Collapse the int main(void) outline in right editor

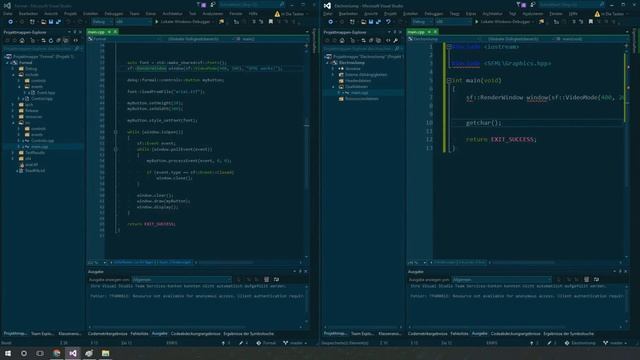(x=449, y=80)
